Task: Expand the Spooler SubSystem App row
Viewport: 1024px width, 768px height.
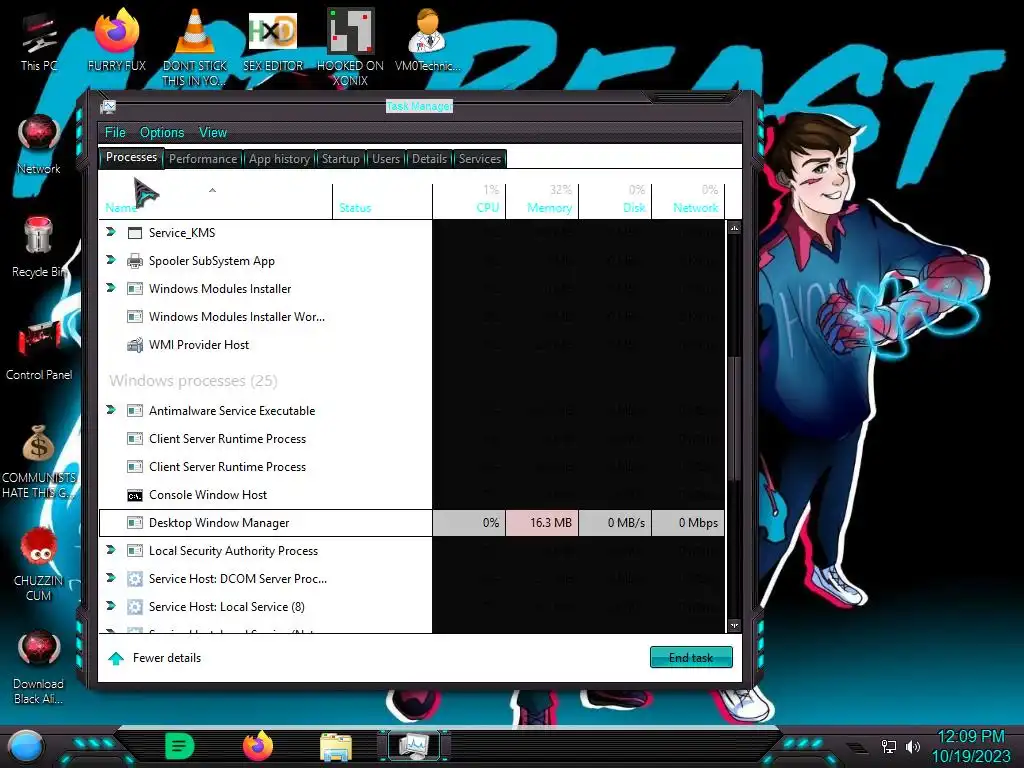Action: click(x=111, y=260)
